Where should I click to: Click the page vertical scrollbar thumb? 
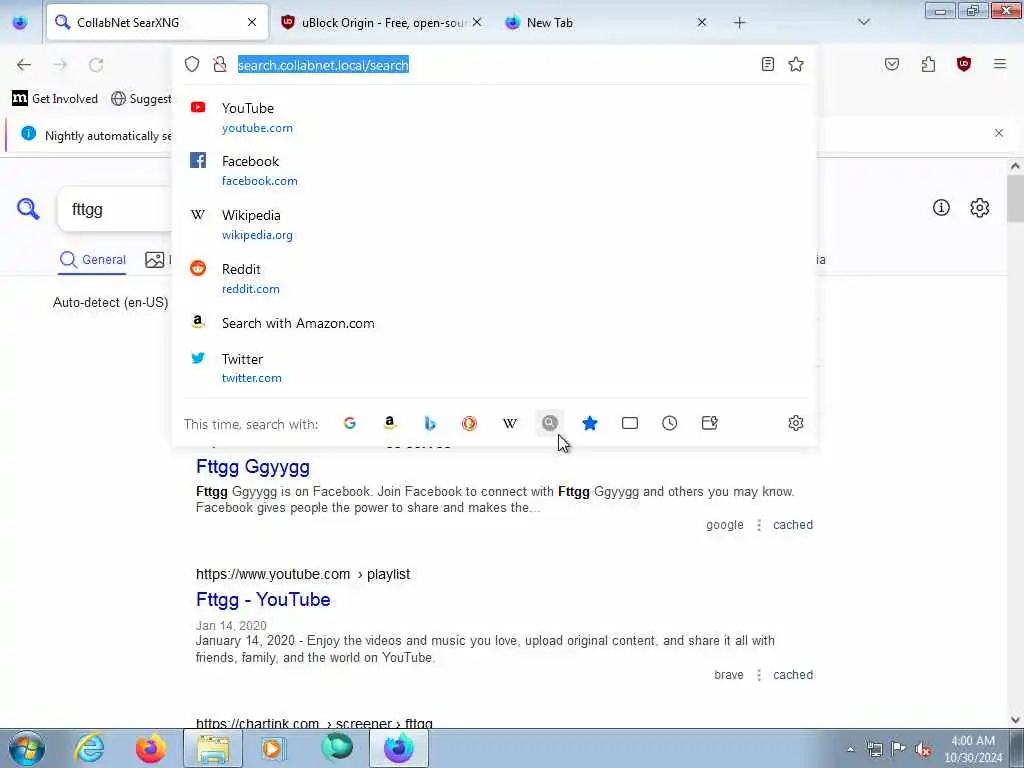tap(1015, 199)
